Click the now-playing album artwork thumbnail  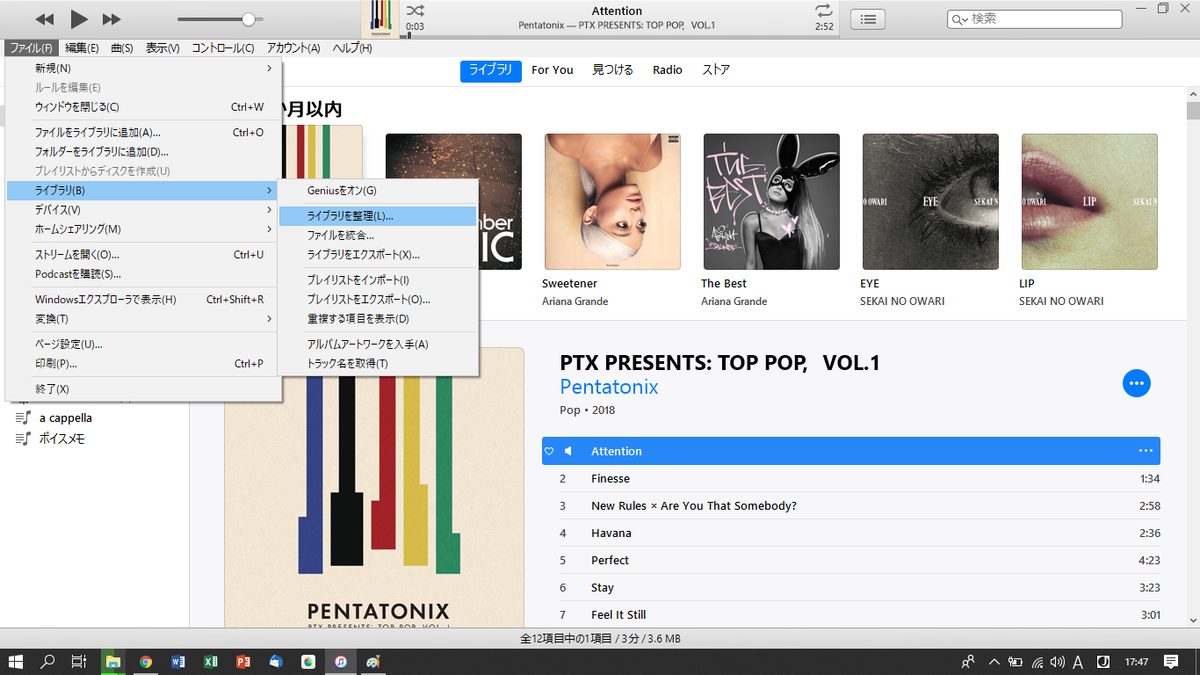coord(380,17)
